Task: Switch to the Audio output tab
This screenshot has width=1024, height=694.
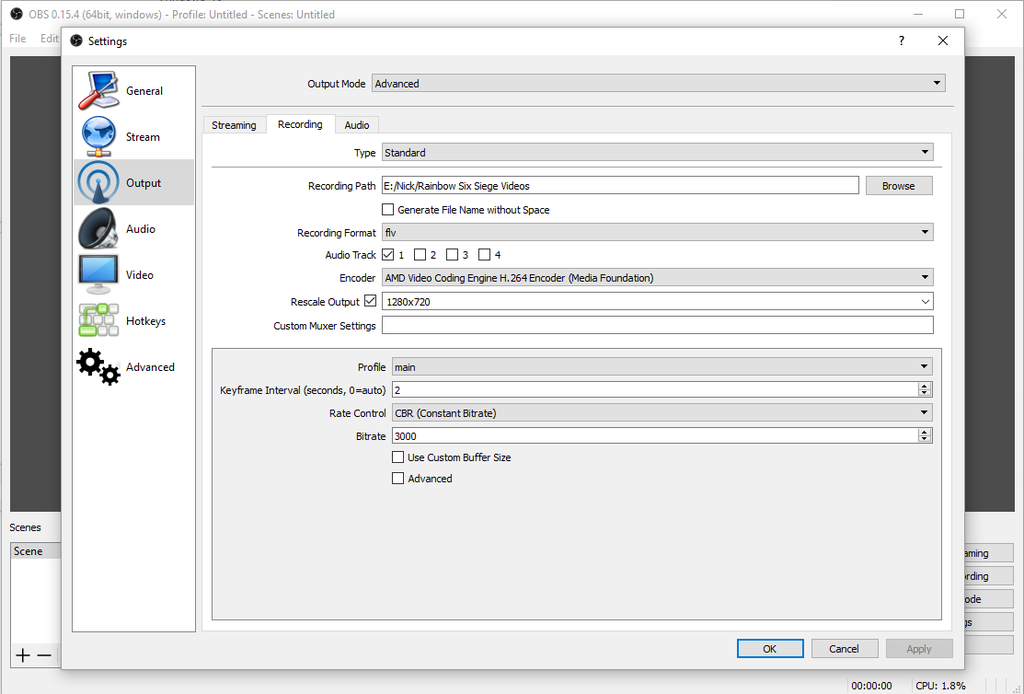Action: [357, 125]
